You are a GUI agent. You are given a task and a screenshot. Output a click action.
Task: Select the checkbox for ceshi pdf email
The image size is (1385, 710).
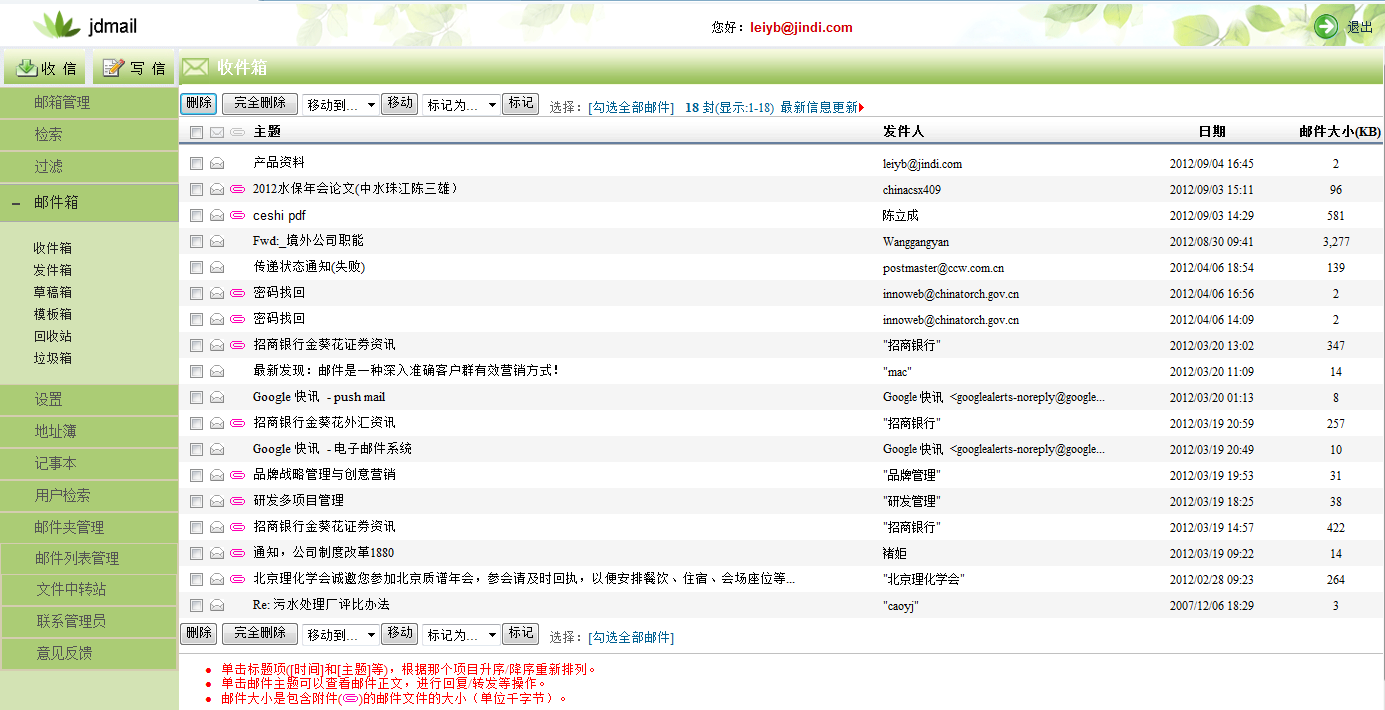point(197,215)
